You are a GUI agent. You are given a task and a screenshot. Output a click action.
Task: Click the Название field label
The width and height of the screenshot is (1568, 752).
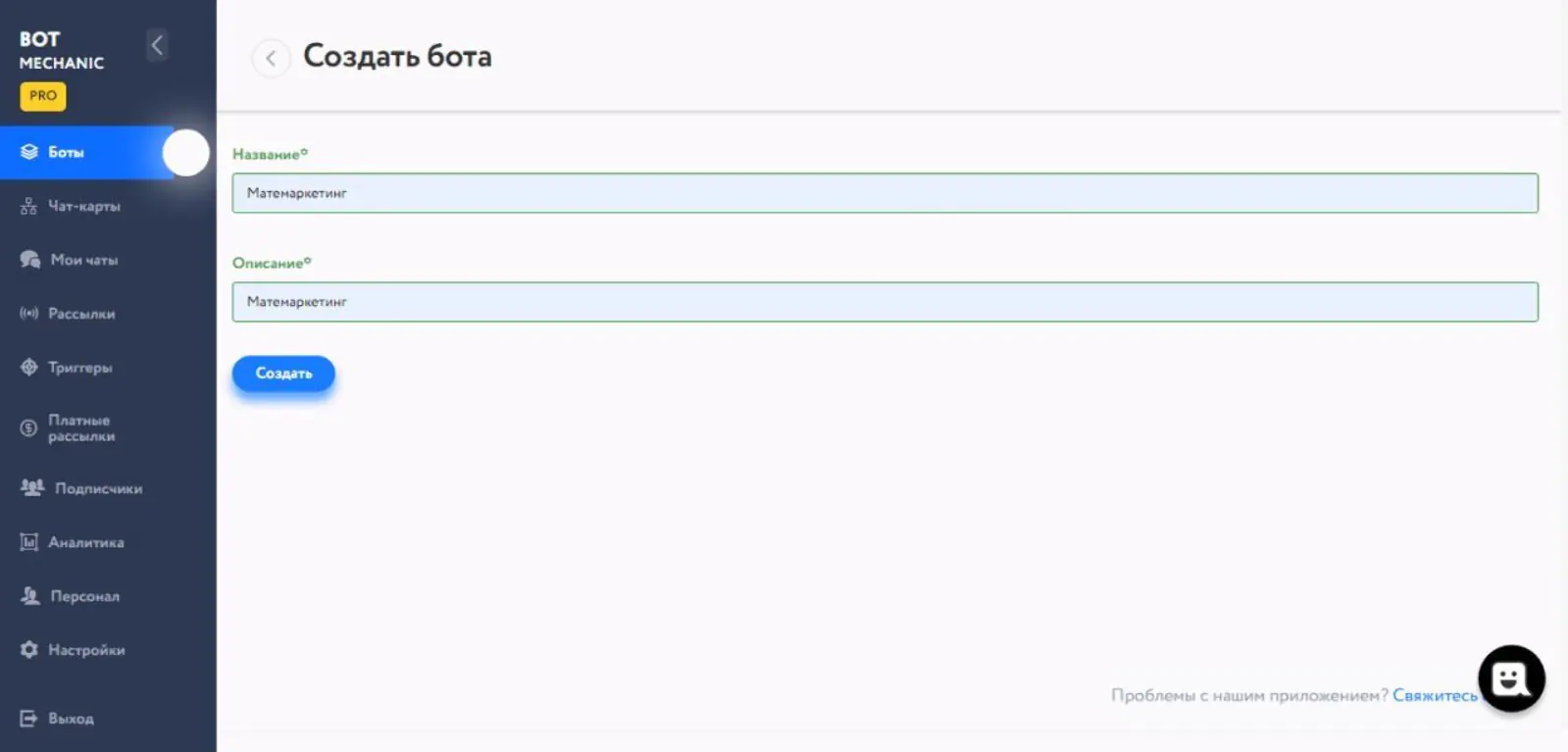pyautogui.click(x=270, y=154)
